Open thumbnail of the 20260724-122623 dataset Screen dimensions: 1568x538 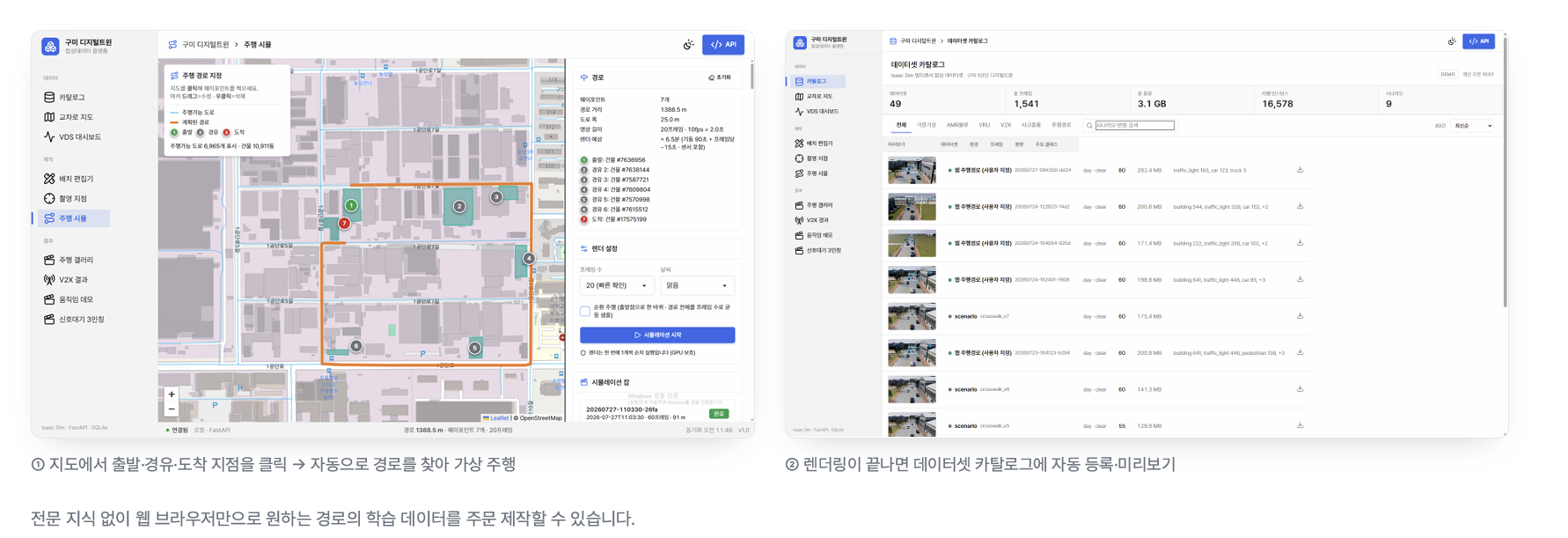point(912,207)
